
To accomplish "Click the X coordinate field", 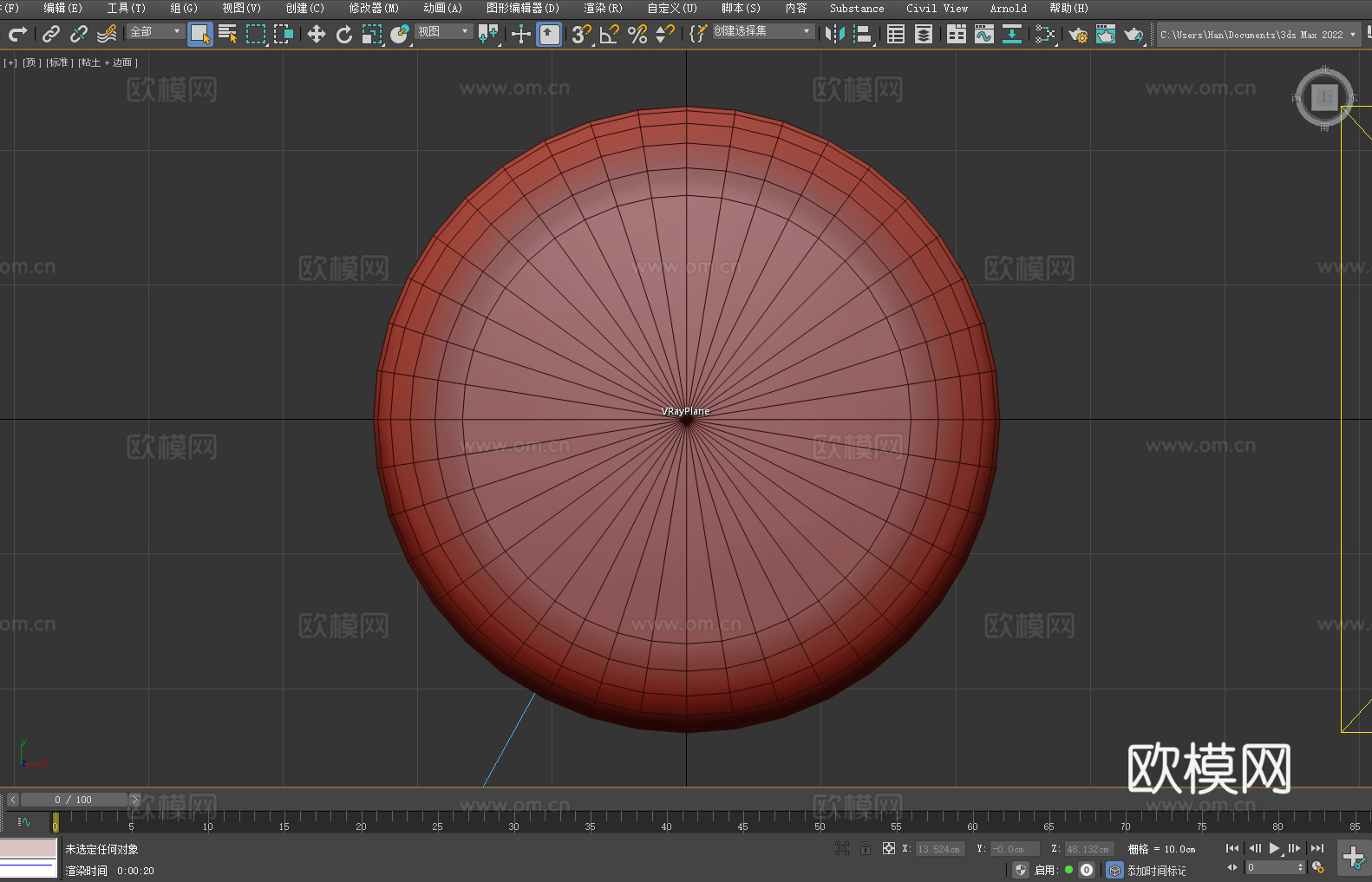I will pos(940,849).
